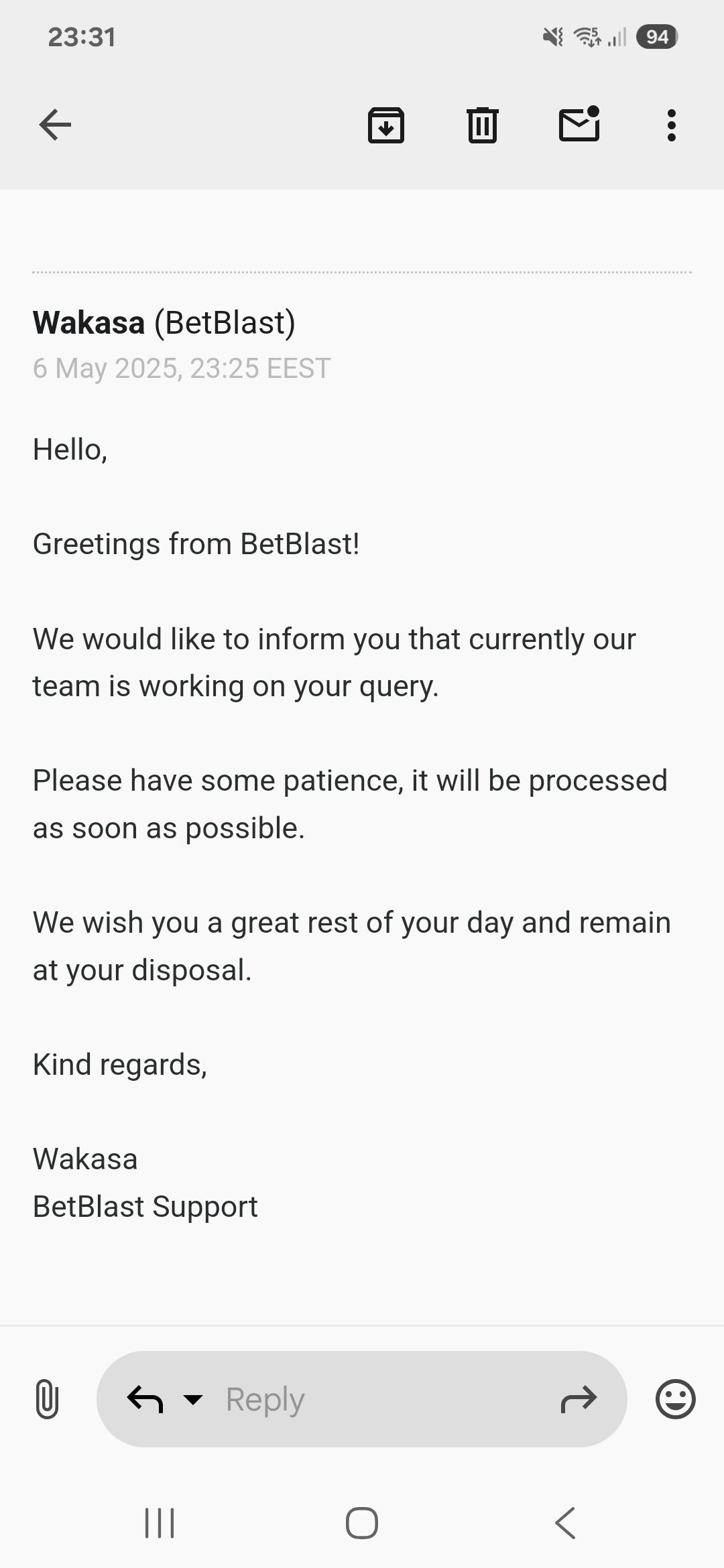724x1568 pixels.
Task: Tap the BetBlast Support signature line
Action: coord(145,1207)
